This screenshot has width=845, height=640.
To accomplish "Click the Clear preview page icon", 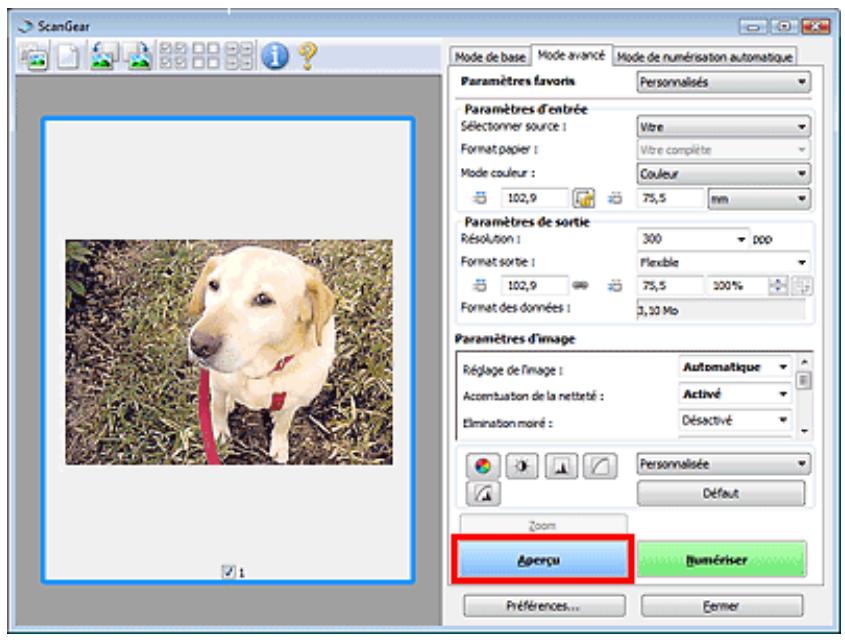I will tap(68, 56).
